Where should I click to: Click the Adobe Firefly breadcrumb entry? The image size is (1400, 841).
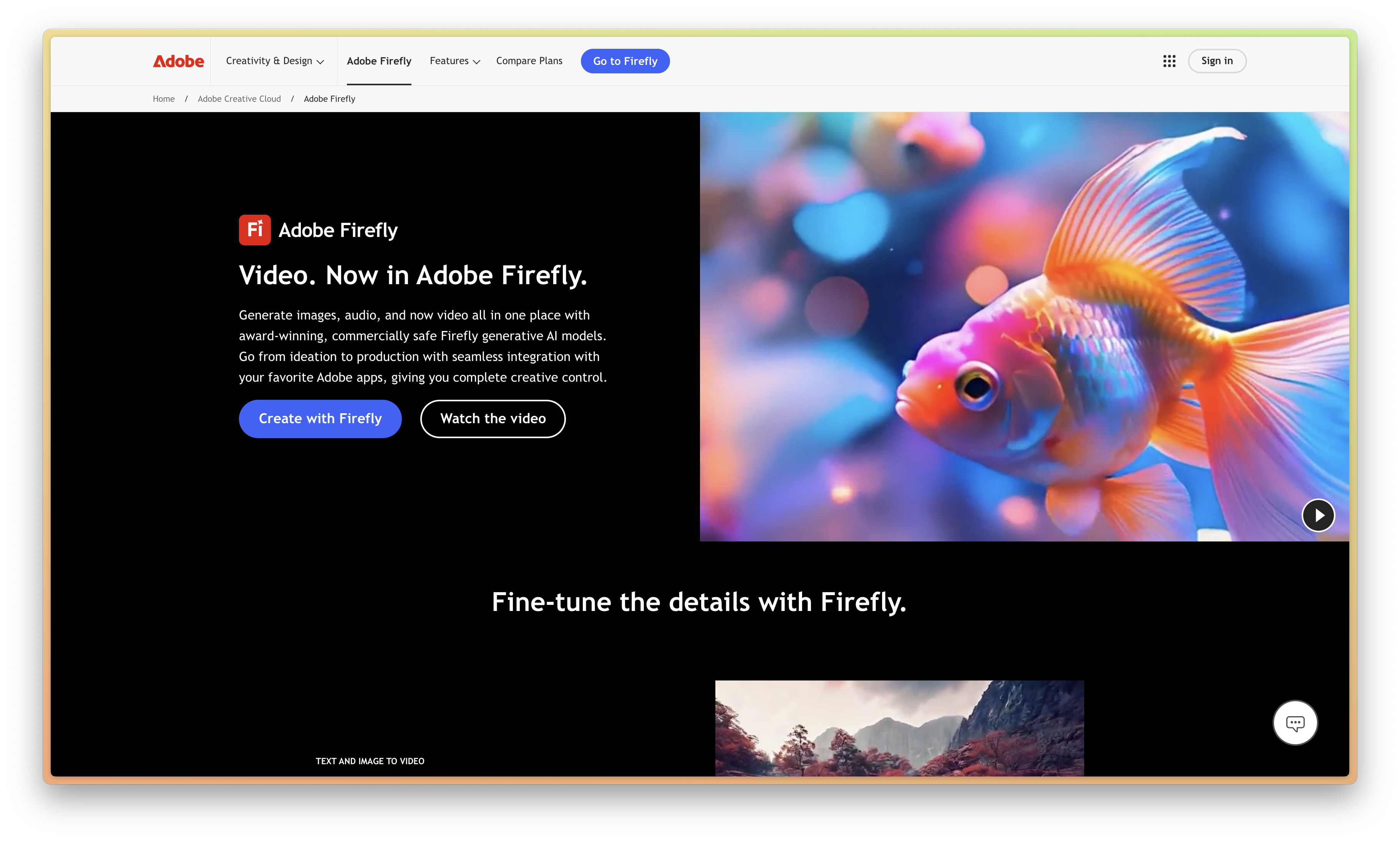pos(329,99)
